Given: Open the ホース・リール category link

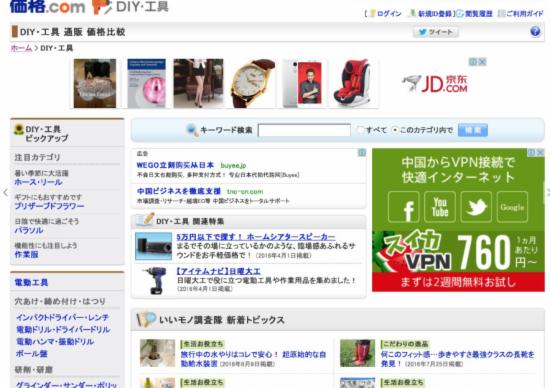Looking at the screenshot, I should pos(38,182).
